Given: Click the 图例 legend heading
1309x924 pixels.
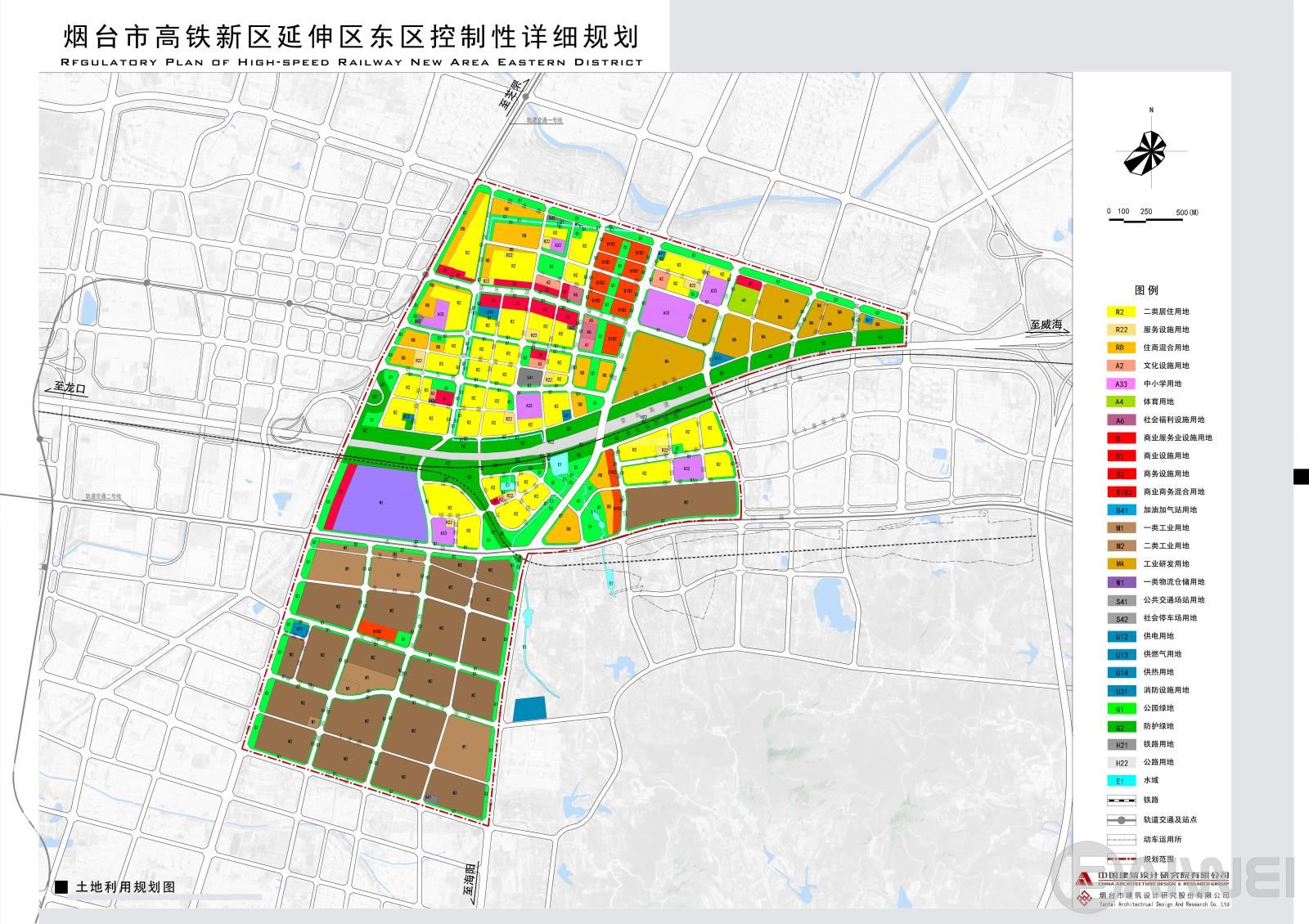Looking at the screenshot, I should click(1146, 290).
